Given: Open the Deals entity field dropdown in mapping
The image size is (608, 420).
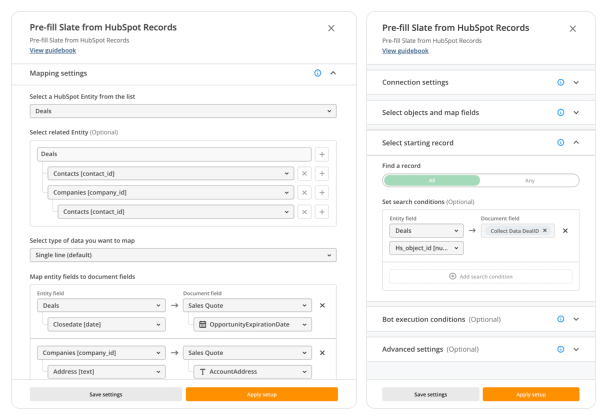Looking at the screenshot, I should tap(101, 306).
